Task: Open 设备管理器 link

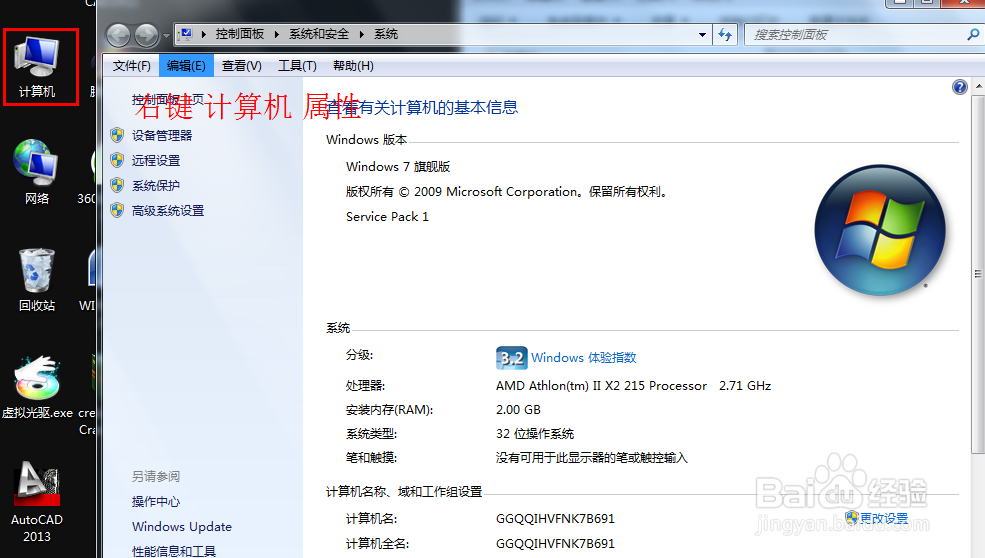Action: [162, 135]
